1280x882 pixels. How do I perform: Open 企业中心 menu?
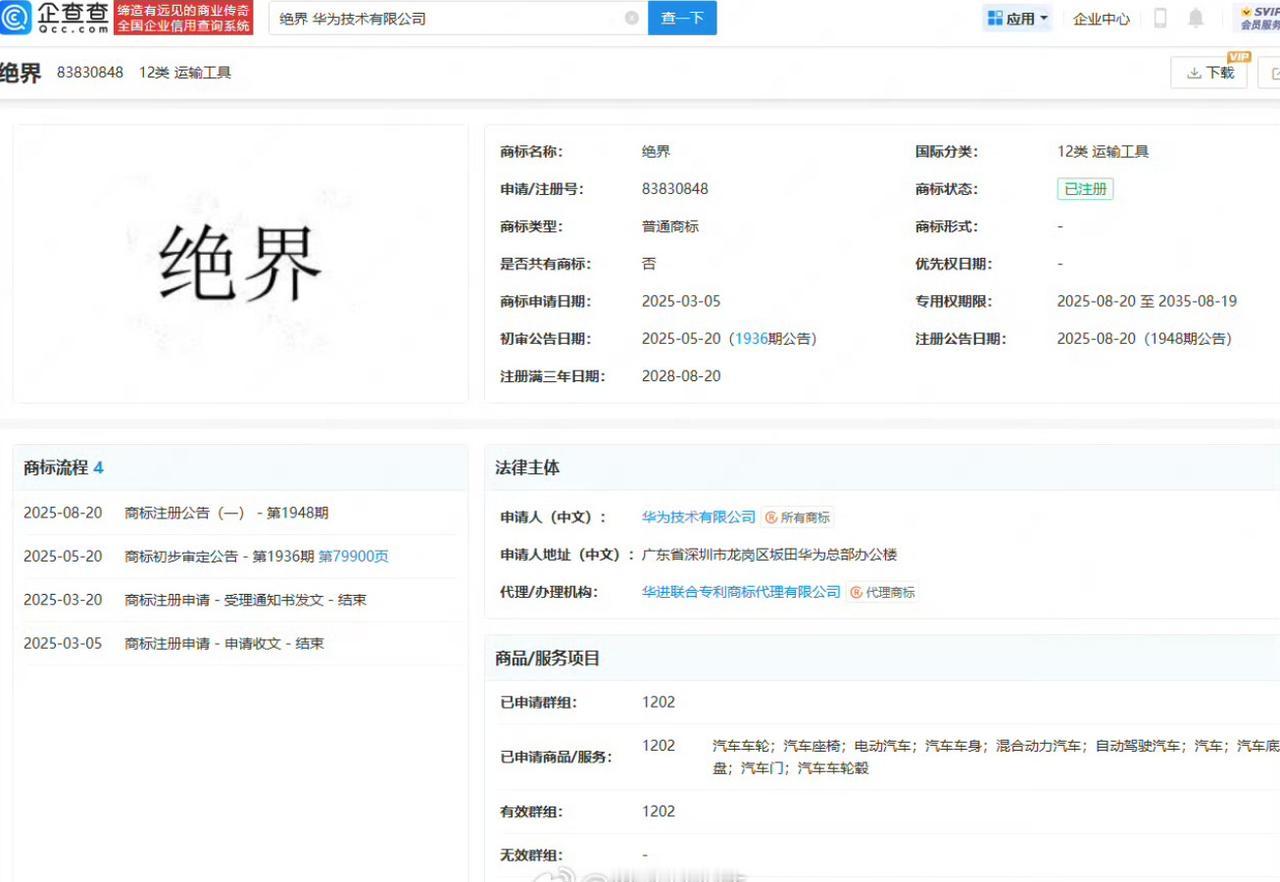[1101, 19]
